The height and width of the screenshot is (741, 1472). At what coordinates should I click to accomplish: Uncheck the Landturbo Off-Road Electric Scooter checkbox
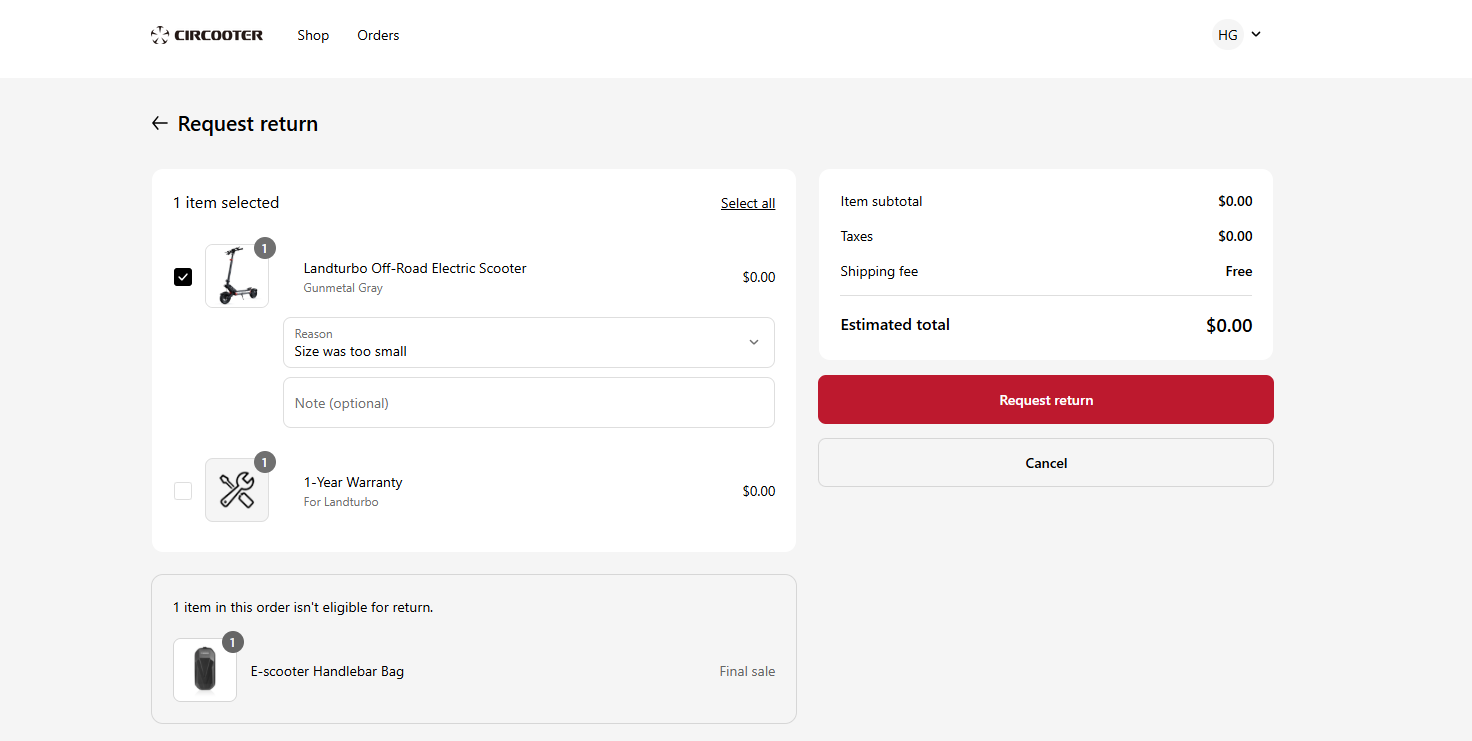pyautogui.click(x=183, y=277)
